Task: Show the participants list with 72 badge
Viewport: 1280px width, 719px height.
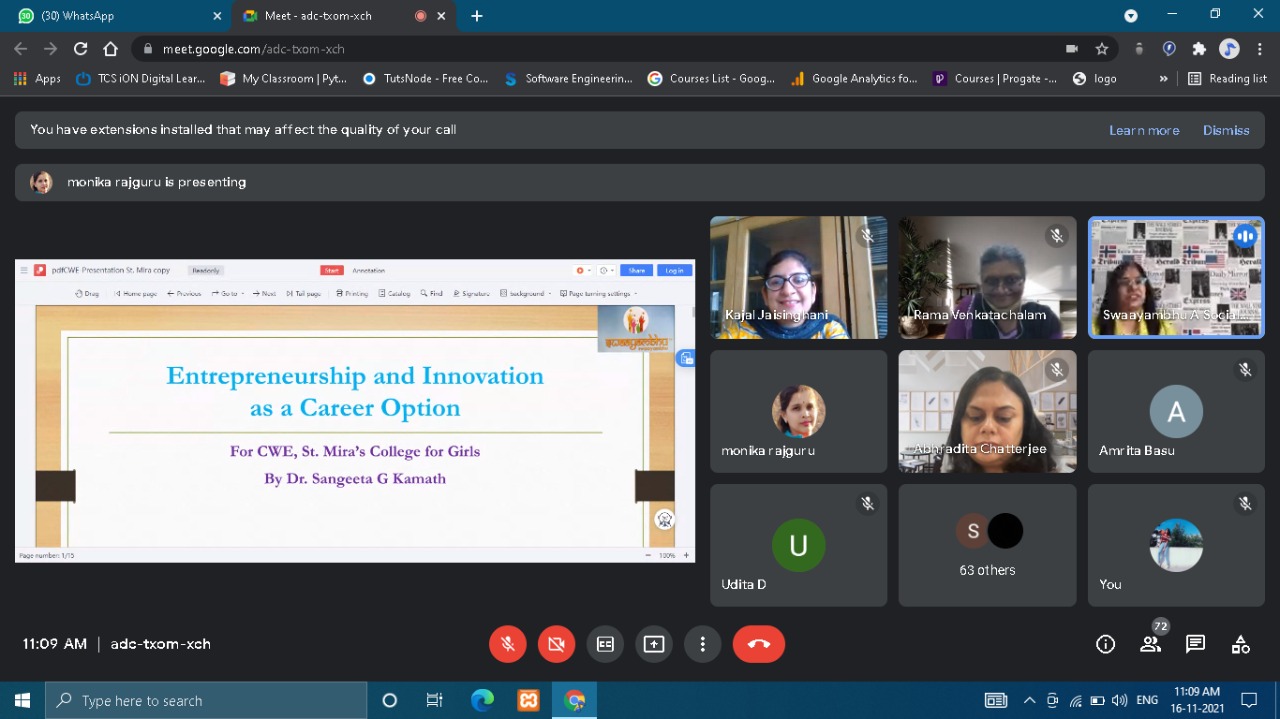Action: [x=1151, y=644]
